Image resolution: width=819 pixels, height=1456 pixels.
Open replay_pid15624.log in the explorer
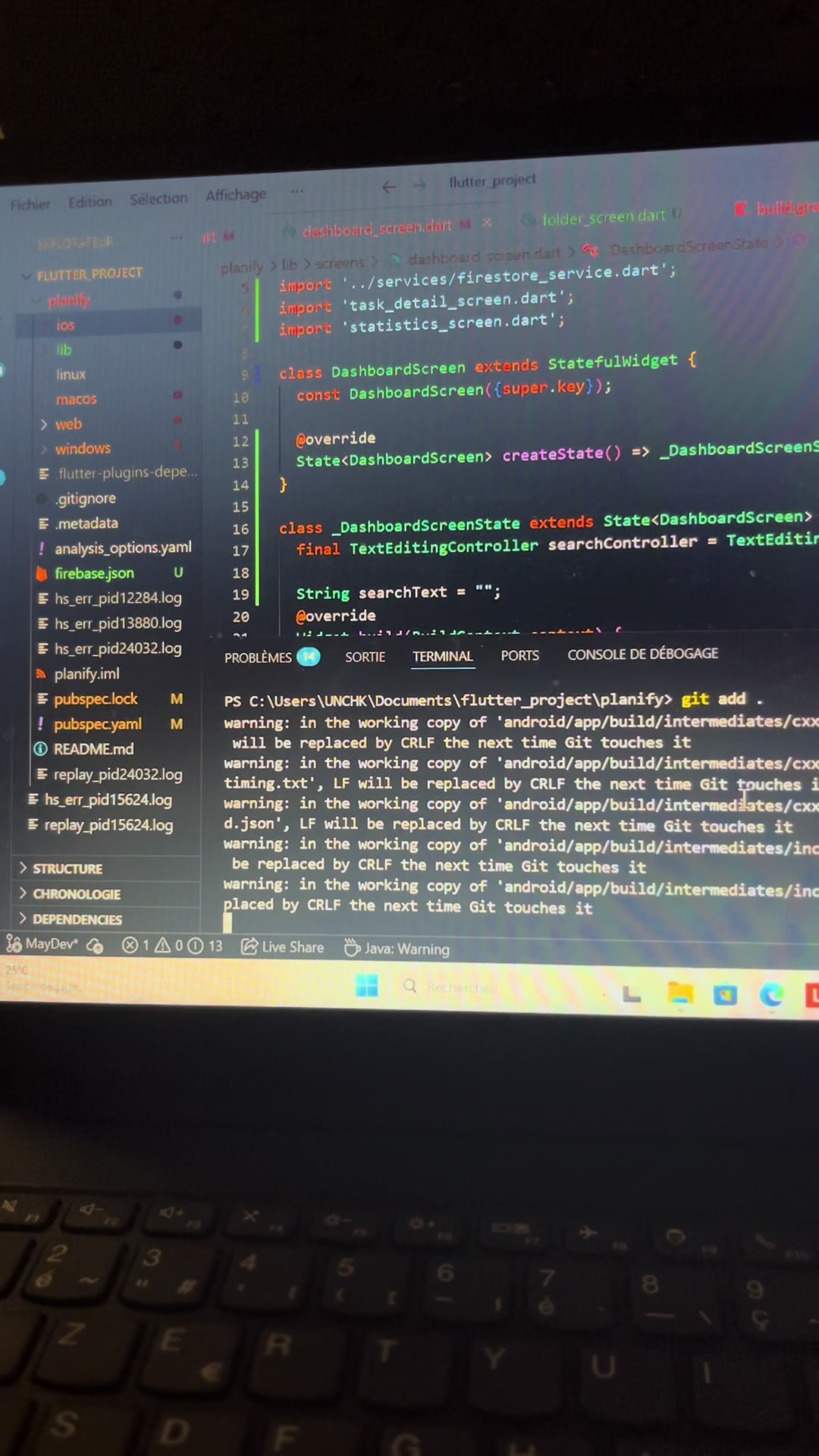[x=108, y=825]
